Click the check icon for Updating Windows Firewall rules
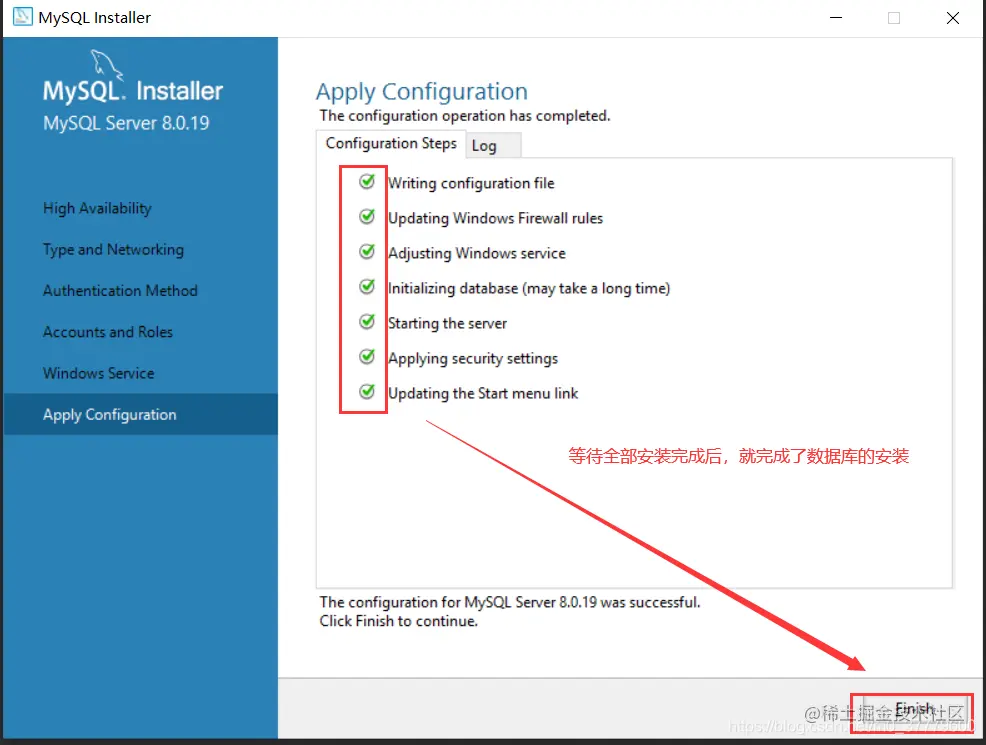Image resolution: width=986 pixels, height=745 pixels. pos(367,217)
